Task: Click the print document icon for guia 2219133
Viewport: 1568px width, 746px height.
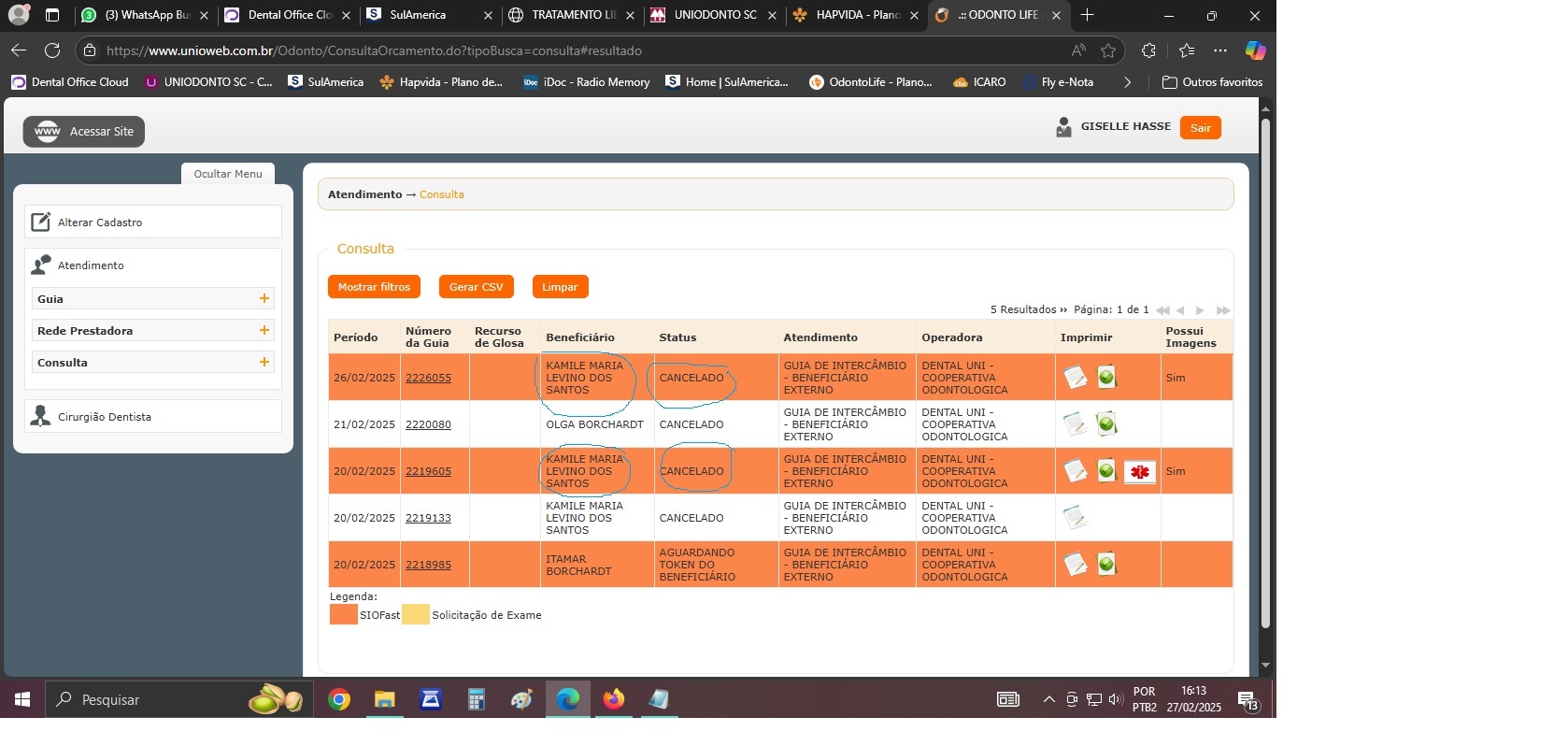Action: click(x=1076, y=517)
